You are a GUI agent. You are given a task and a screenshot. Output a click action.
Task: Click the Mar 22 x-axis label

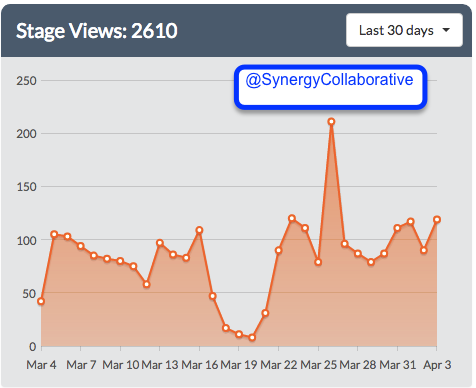(x=279, y=365)
